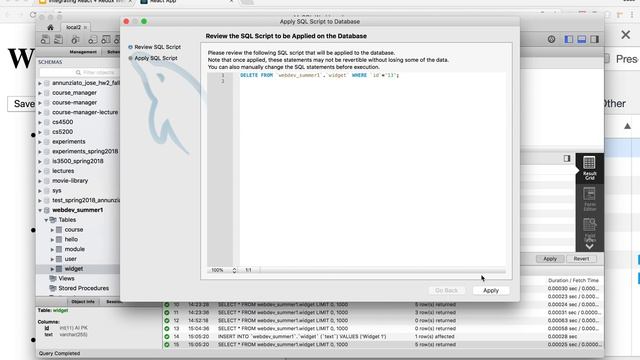Click the Save button on the web page

[x=22, y=104]
